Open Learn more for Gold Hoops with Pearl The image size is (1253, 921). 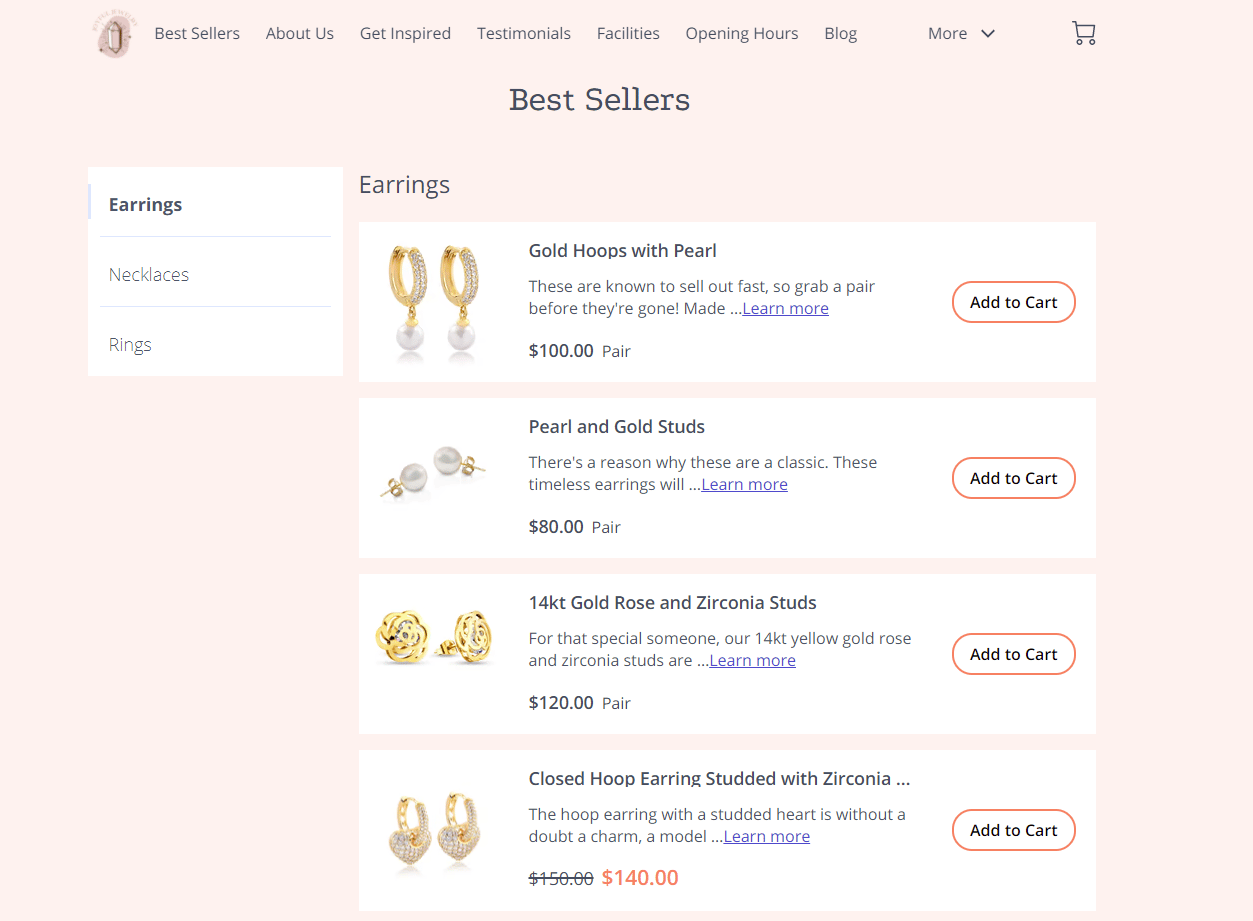785,309
